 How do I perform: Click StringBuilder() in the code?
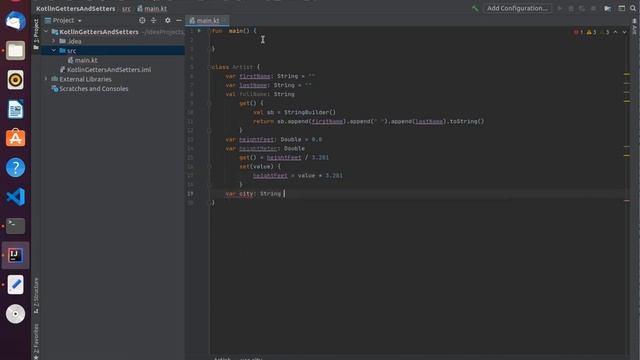(310, 112)
